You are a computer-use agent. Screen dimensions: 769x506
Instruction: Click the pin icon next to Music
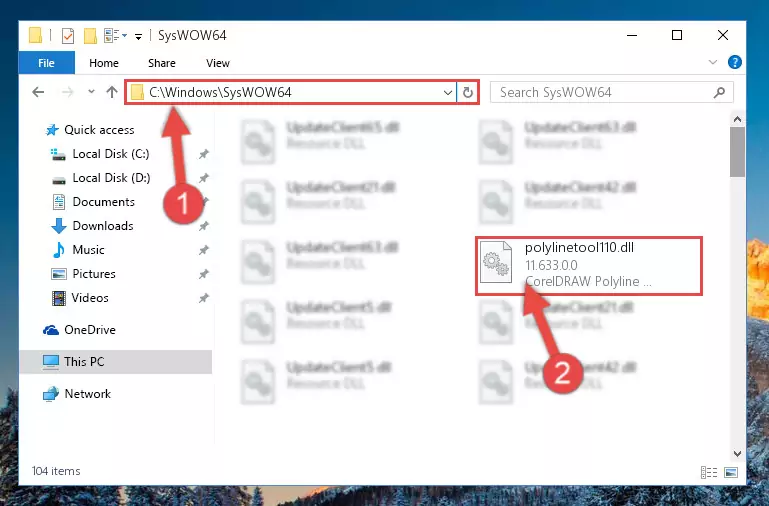(x=204, y=251)
